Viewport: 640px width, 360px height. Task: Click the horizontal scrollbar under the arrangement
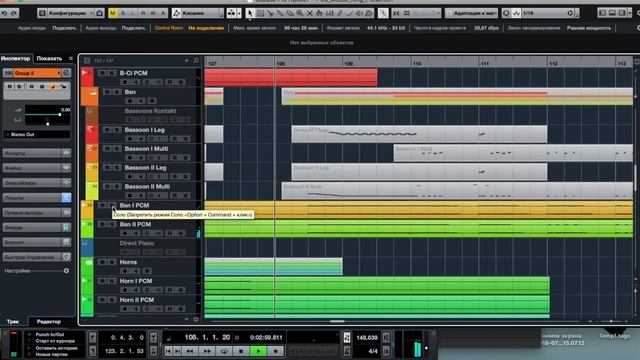pos(337,321)
